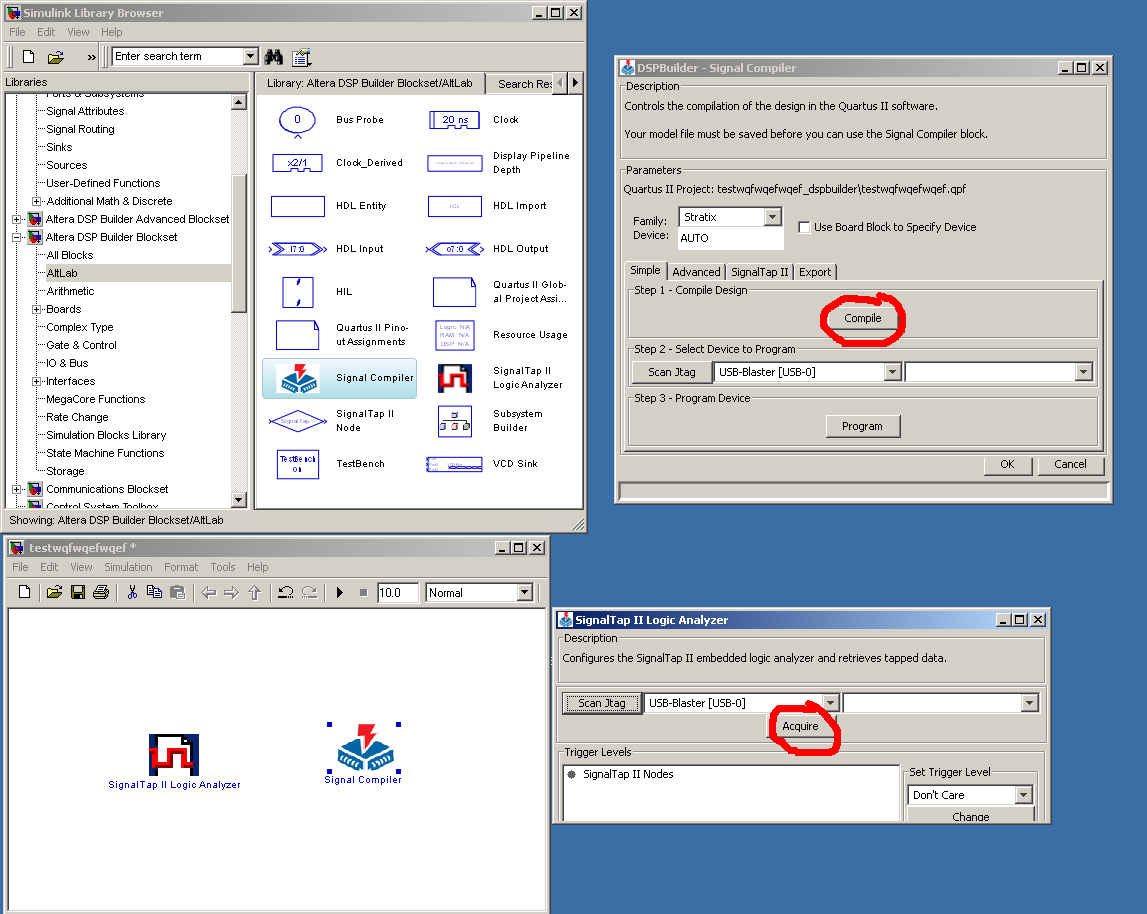Select the HIL block icon
The height and width of the screenshot is (914, 1147).
297,292
